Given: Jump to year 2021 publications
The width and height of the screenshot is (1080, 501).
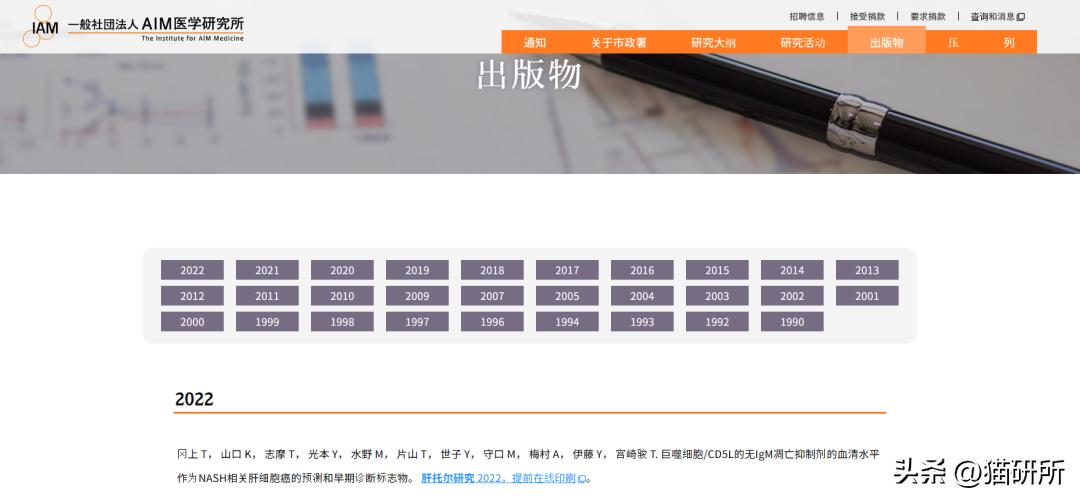Looking at the screenshot, I should (267, 270).
